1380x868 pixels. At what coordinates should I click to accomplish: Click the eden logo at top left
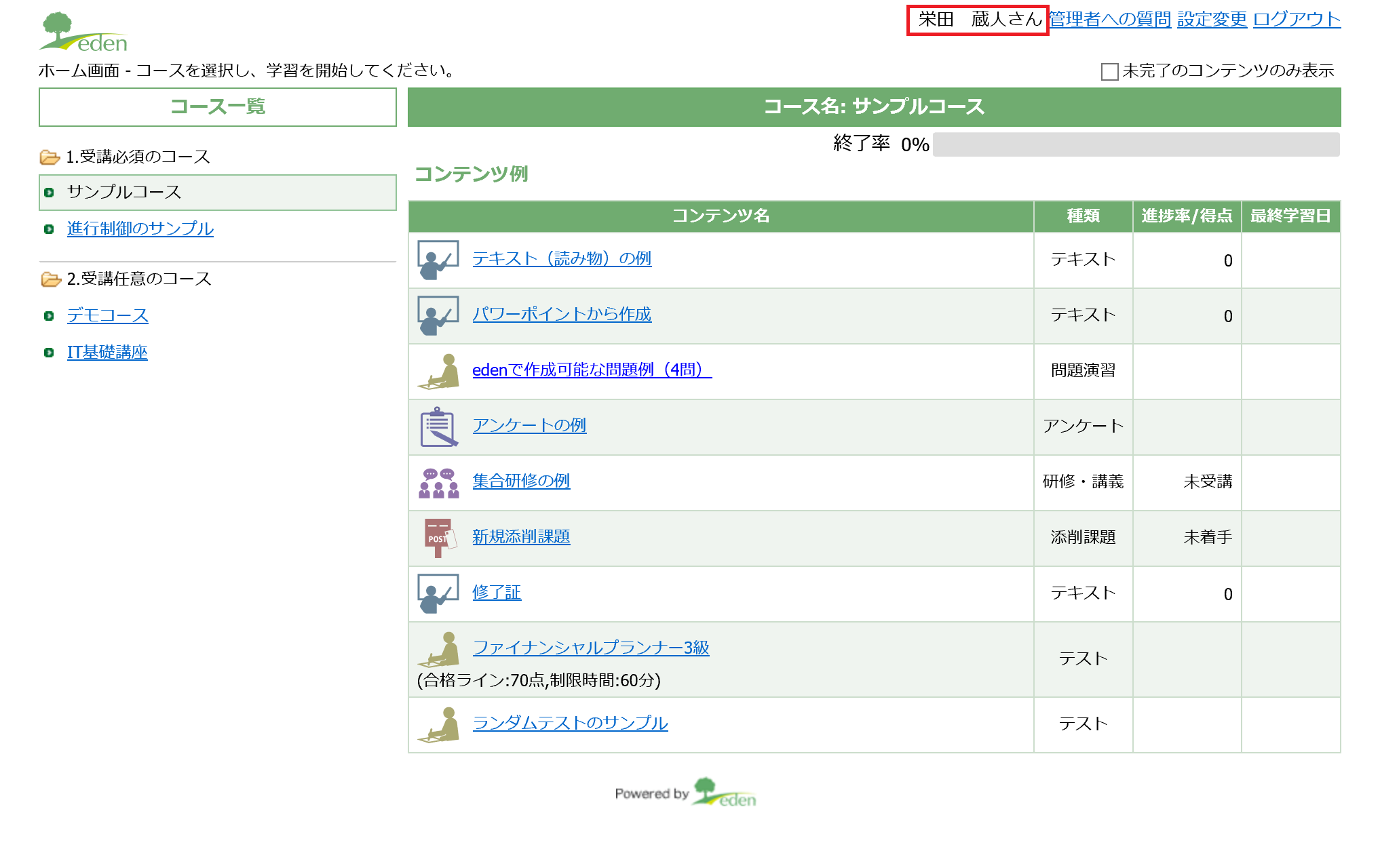pos(83,33)
